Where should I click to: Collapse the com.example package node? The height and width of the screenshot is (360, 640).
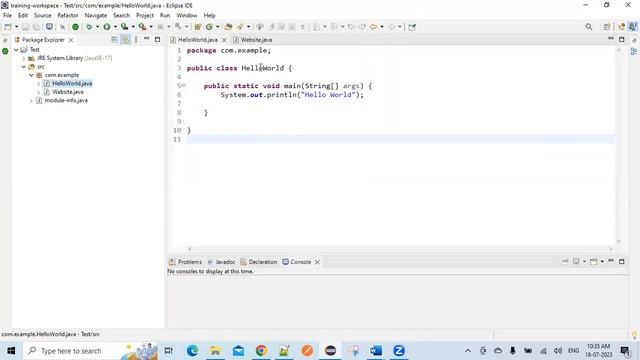pyautogui.click(x=31, y=75)
